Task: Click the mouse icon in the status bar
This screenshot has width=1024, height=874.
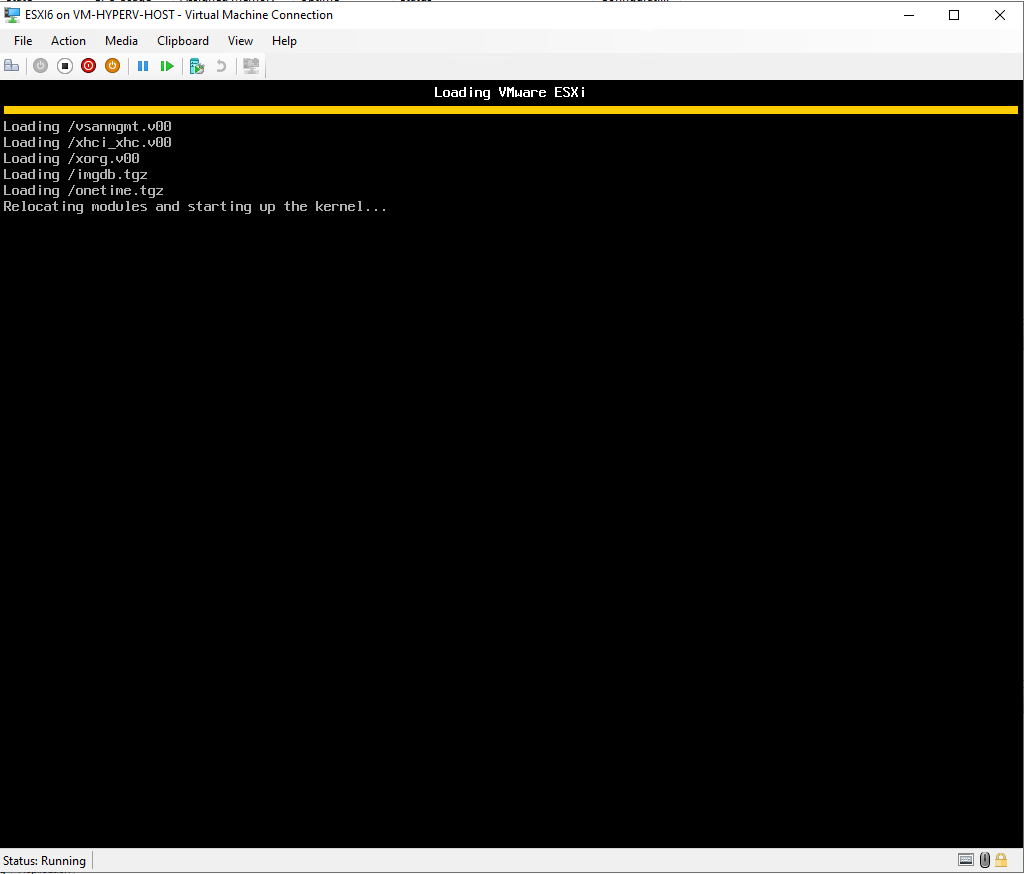Action: coord(985,860)
